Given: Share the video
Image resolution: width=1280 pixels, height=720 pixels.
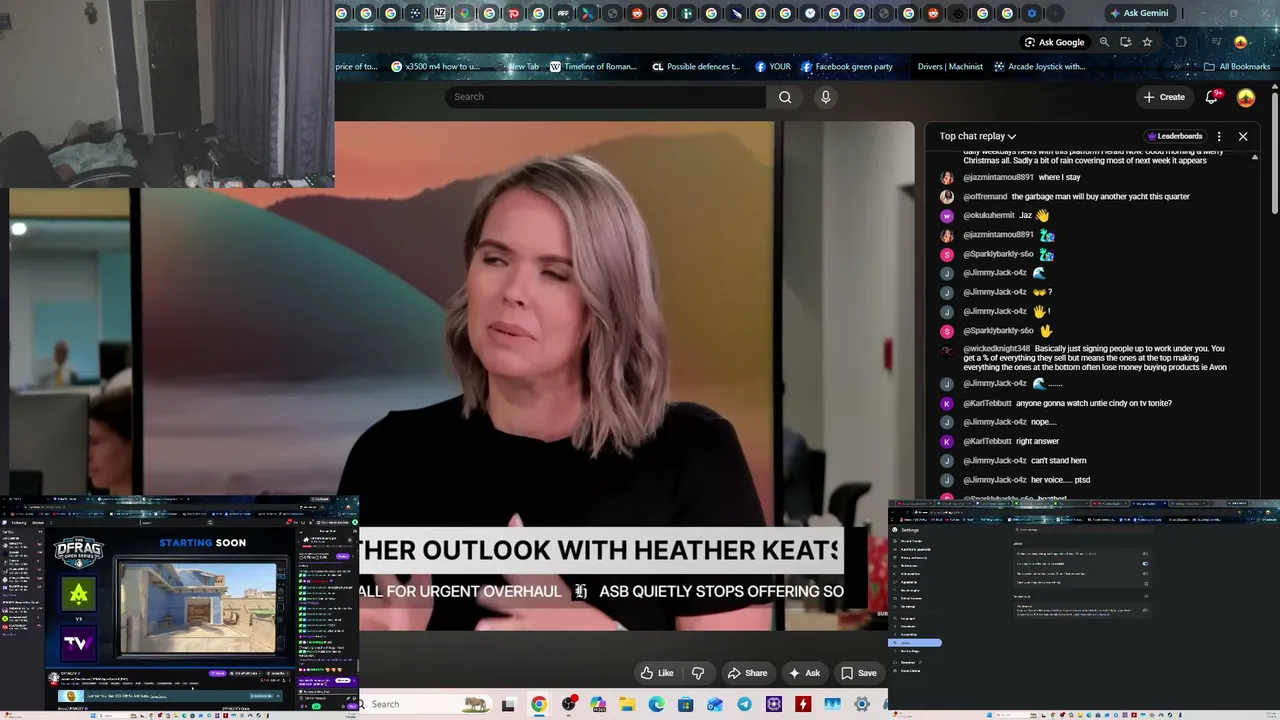Looking at the screenshot, I should [x=747, y=673].
